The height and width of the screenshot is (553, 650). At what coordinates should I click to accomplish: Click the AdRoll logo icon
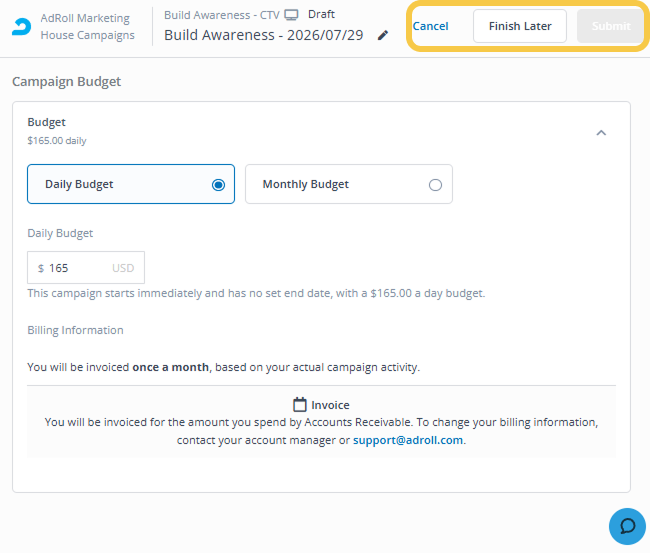pyautogui.click(x=21, y=27)
